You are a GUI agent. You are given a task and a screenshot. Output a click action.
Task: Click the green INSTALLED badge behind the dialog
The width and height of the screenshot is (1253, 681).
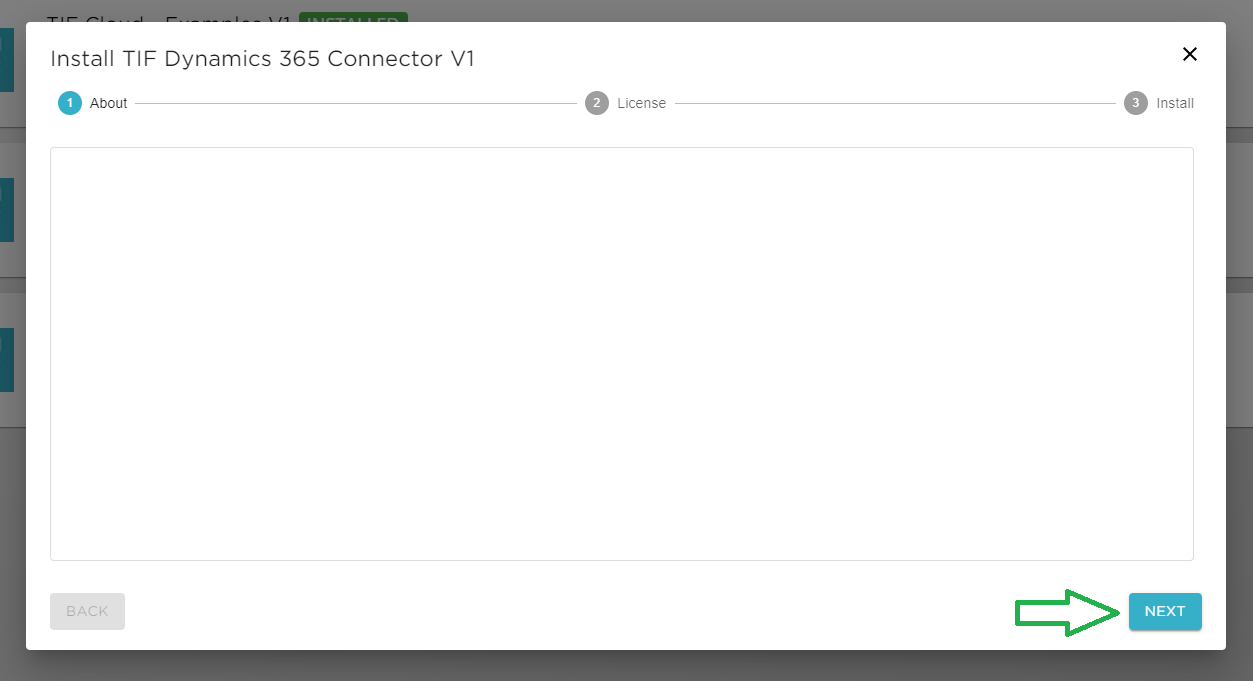click(x=353, y=17)
